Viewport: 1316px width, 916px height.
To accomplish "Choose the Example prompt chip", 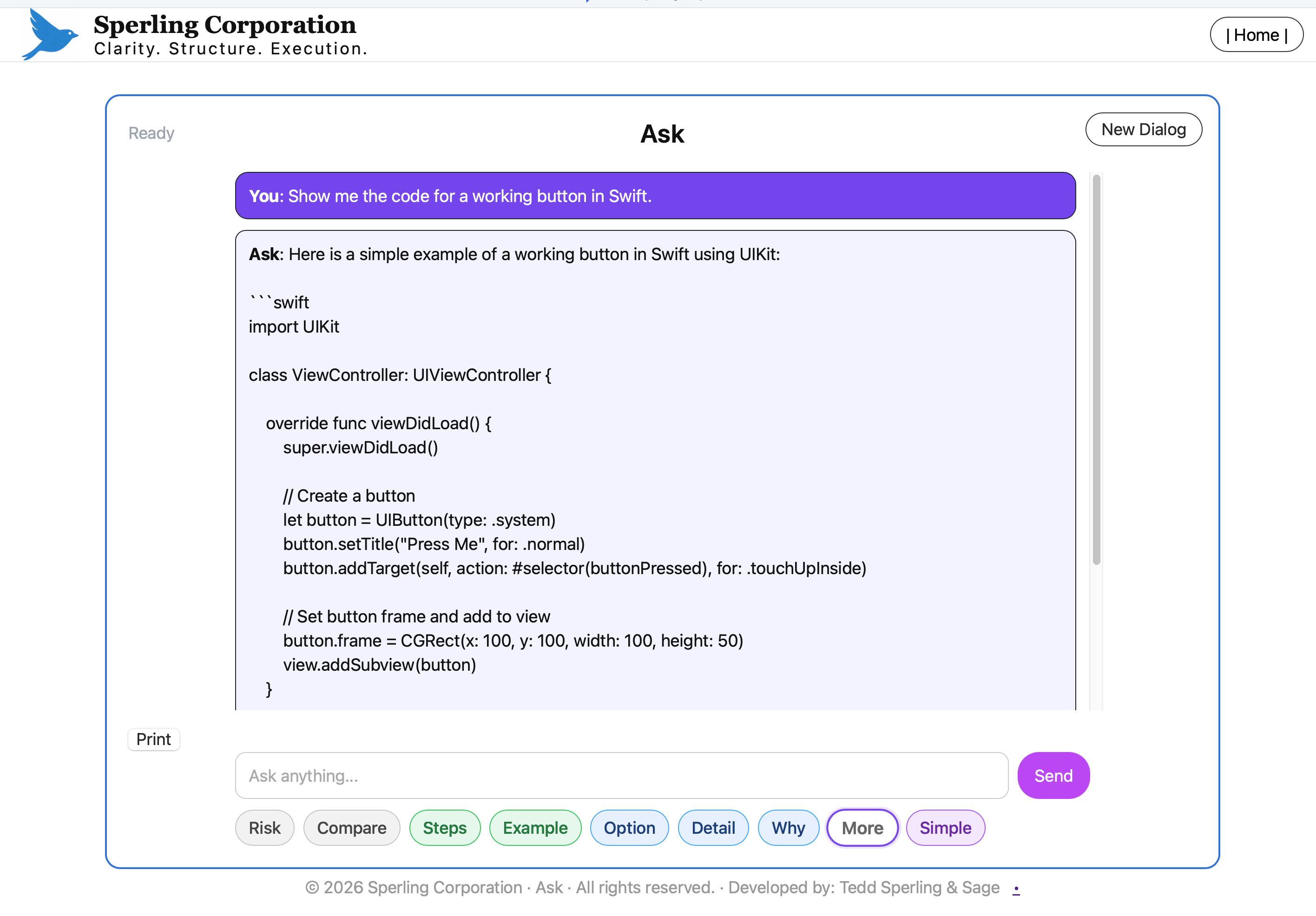I will tap(535, 828).
